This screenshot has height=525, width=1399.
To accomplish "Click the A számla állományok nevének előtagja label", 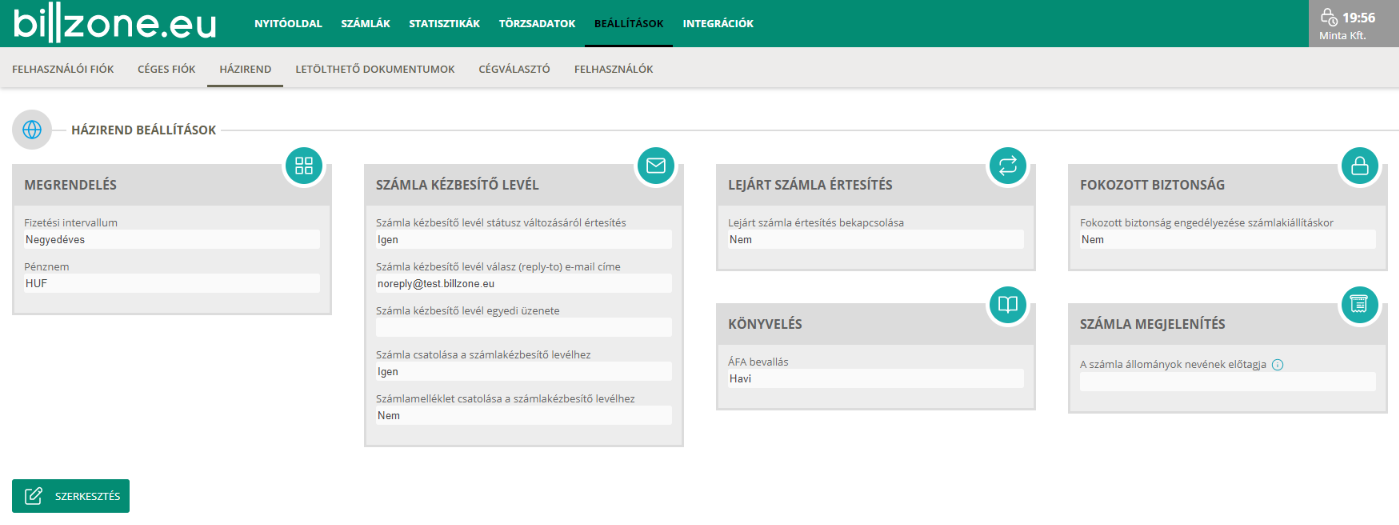I will coord(1174,365).
